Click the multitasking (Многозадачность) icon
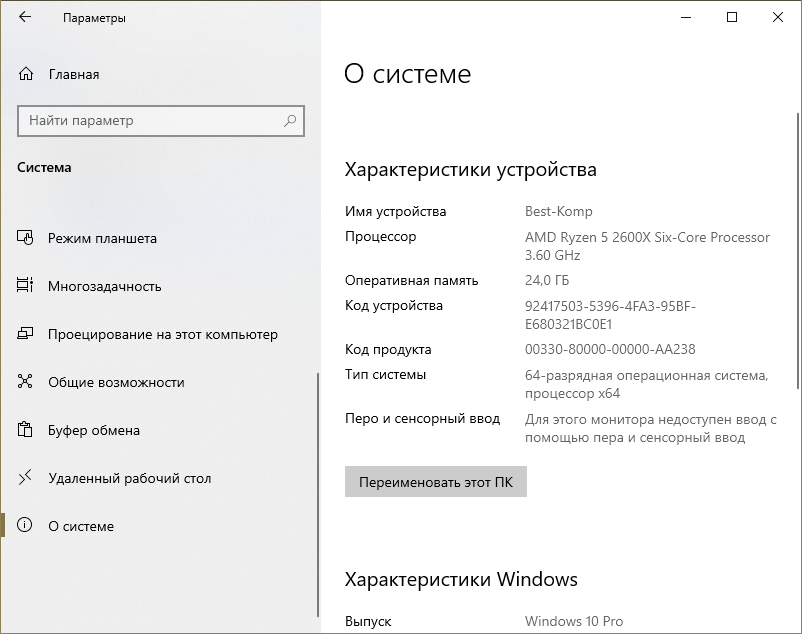 coord(26,287)
